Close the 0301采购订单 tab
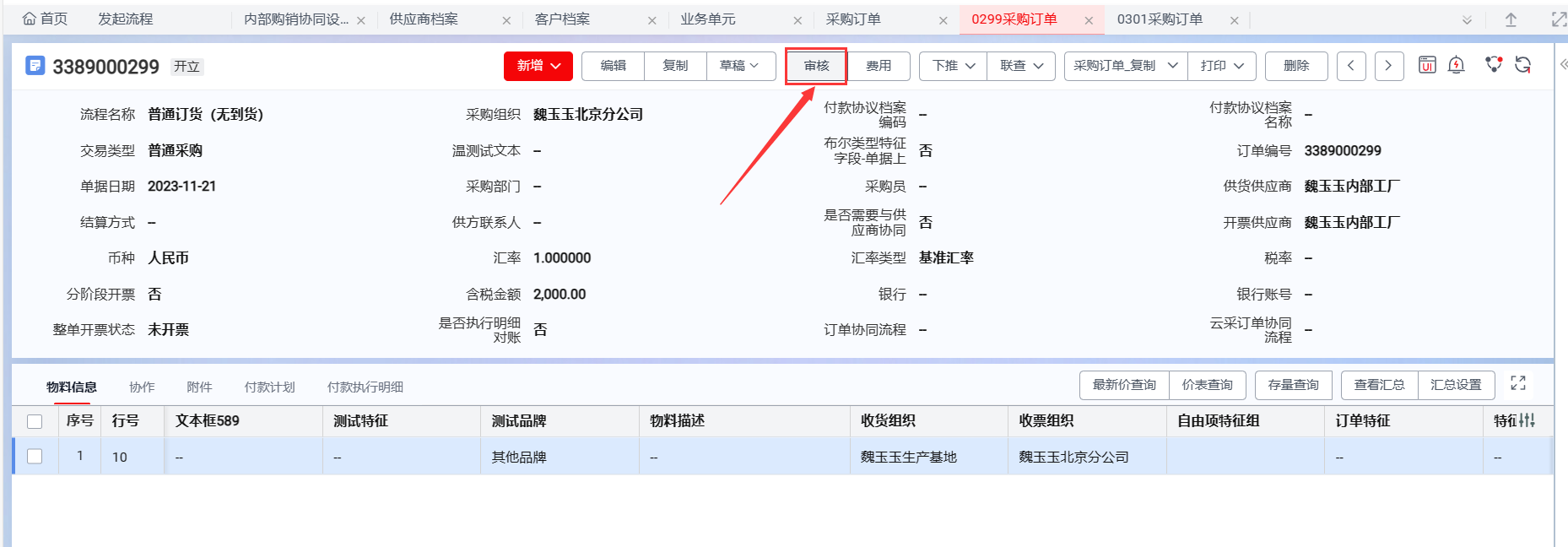The image size is (1568, 547). [1234, 20]
